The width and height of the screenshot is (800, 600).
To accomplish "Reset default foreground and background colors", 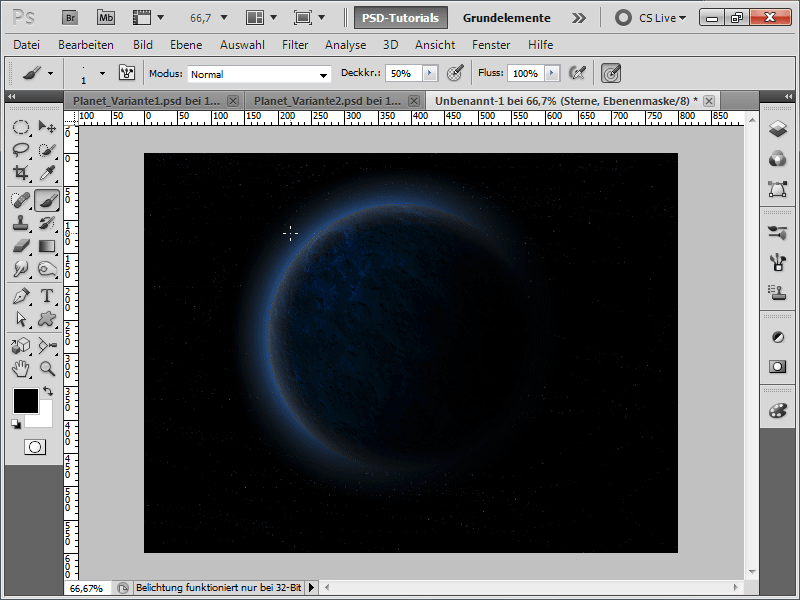I will (x=16, y=424).
